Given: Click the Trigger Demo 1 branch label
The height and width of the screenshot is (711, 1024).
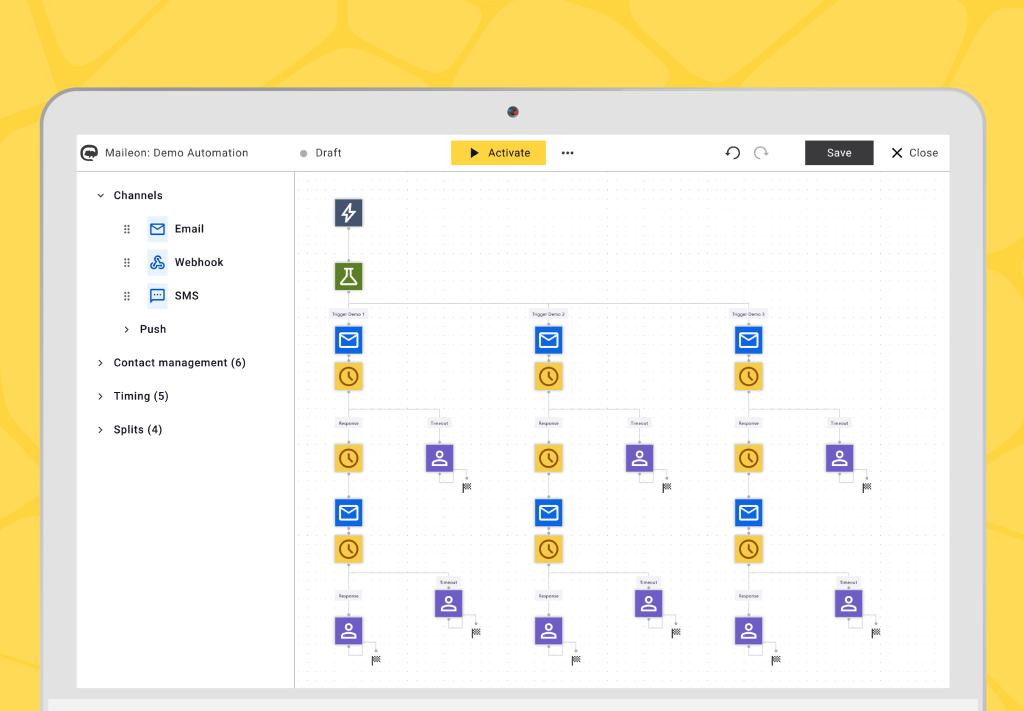Looking at the screenshot, I should click(x=348, y=314).
